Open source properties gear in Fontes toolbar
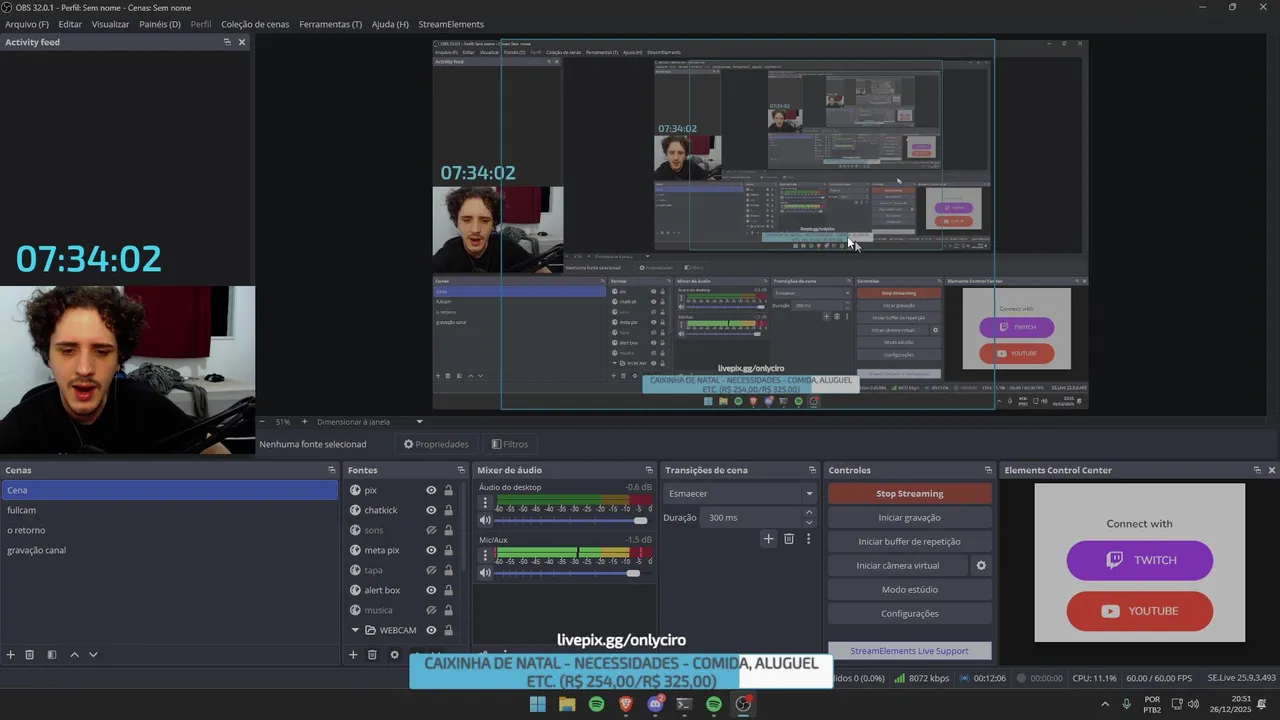 point(394,655)
